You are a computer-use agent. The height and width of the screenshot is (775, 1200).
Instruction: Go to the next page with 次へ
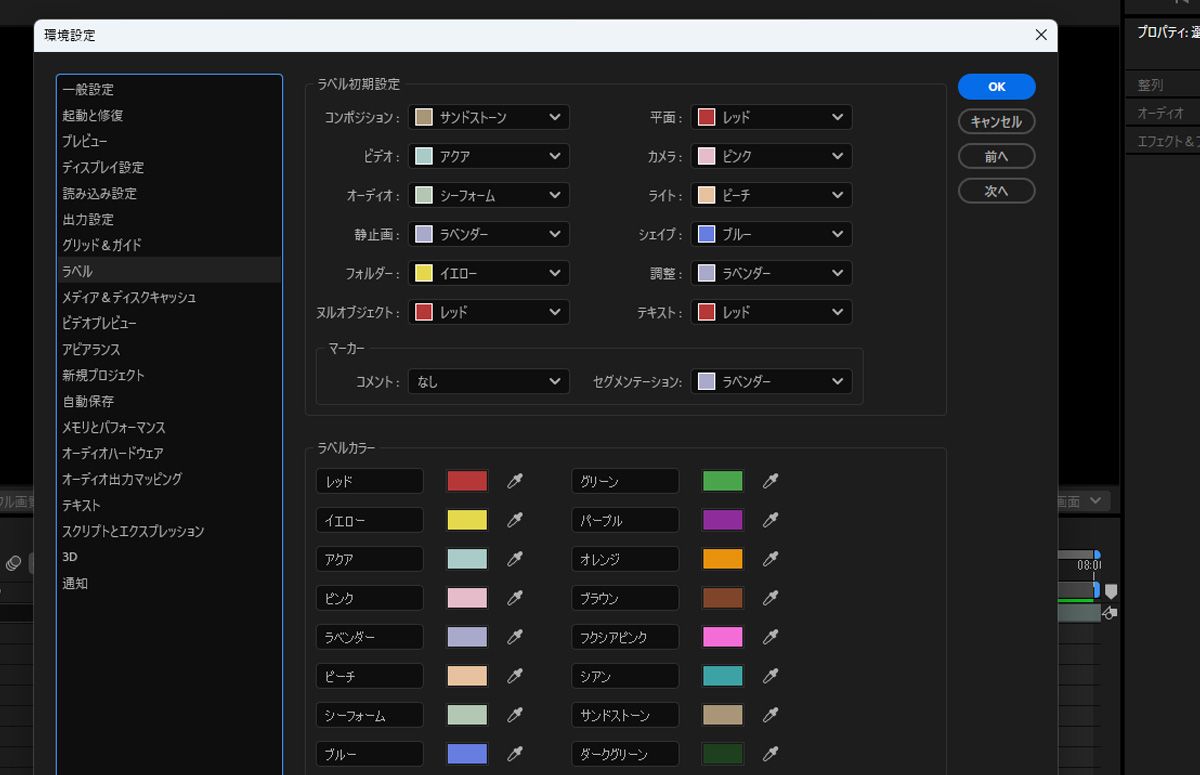[x=997, y=191]
